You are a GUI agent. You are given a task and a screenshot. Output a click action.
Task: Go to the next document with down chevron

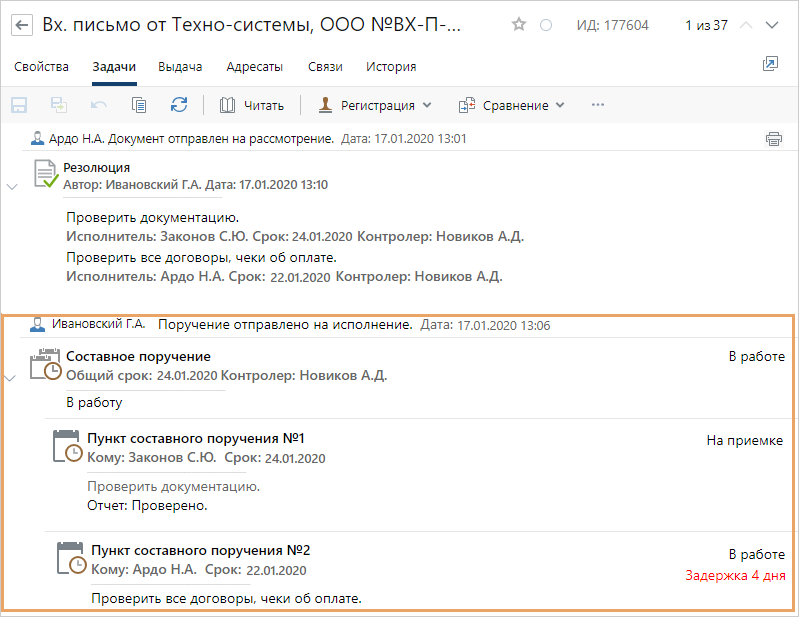click(x=771, y=25)
